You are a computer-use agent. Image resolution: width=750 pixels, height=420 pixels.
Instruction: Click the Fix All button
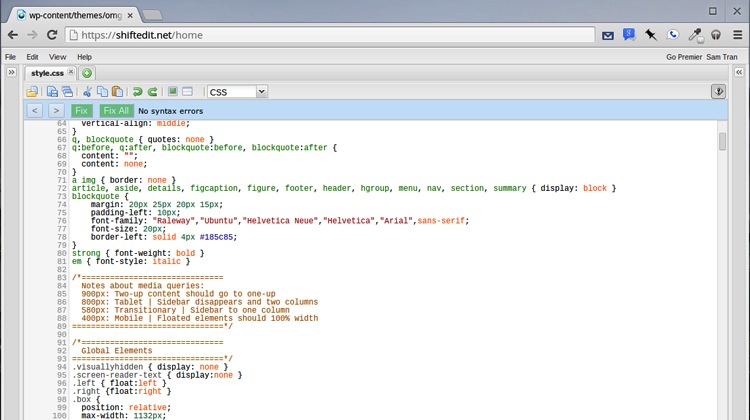(116, 111)
